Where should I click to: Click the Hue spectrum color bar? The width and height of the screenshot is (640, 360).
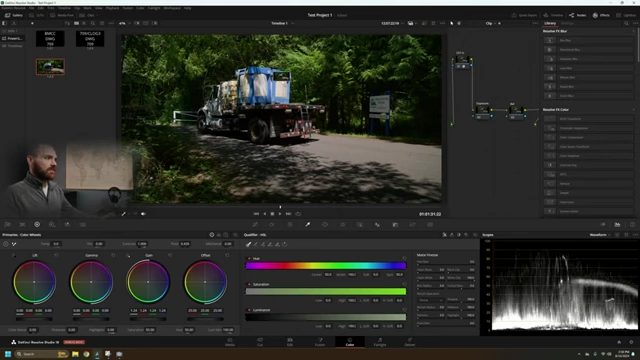(326, 266)
